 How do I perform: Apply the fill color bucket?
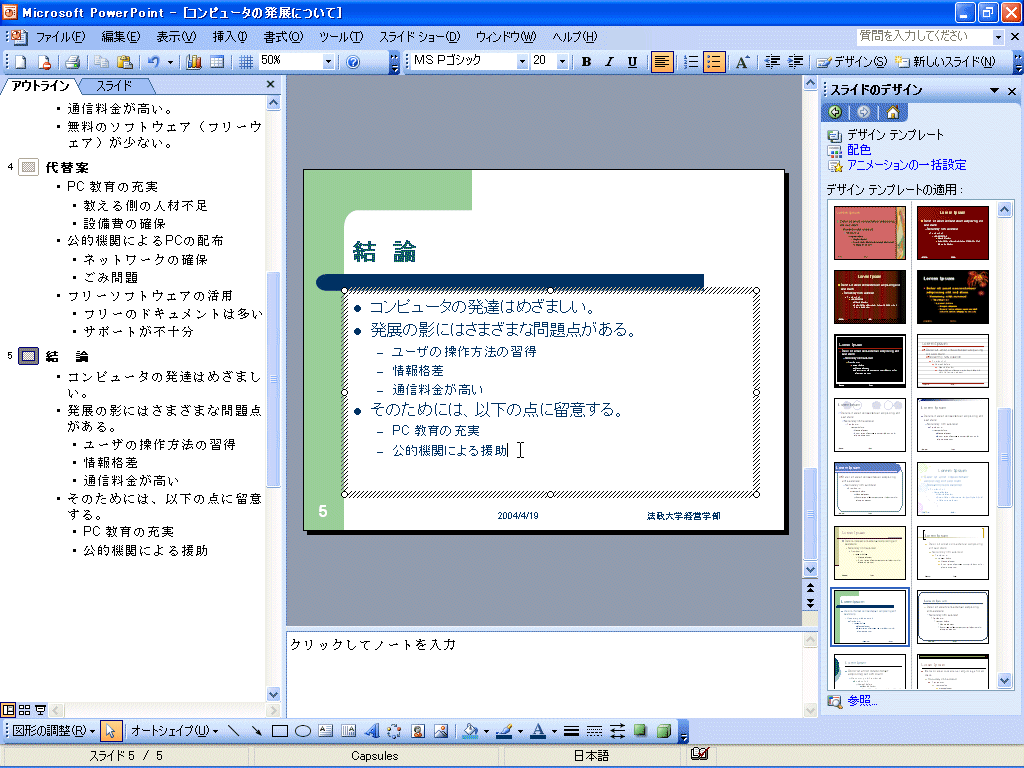470,731
